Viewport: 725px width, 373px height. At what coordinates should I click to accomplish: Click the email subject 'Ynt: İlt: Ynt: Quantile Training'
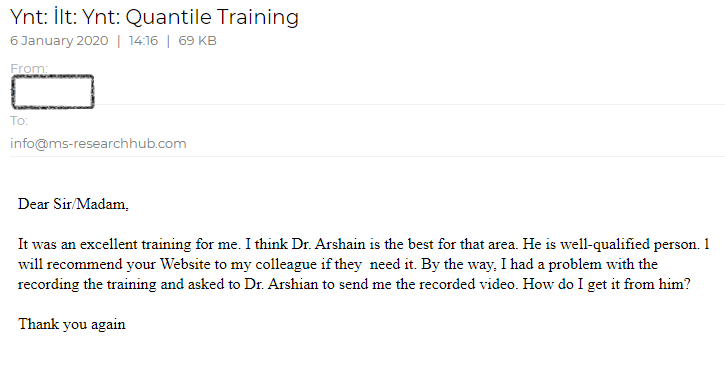pos(154,17)
